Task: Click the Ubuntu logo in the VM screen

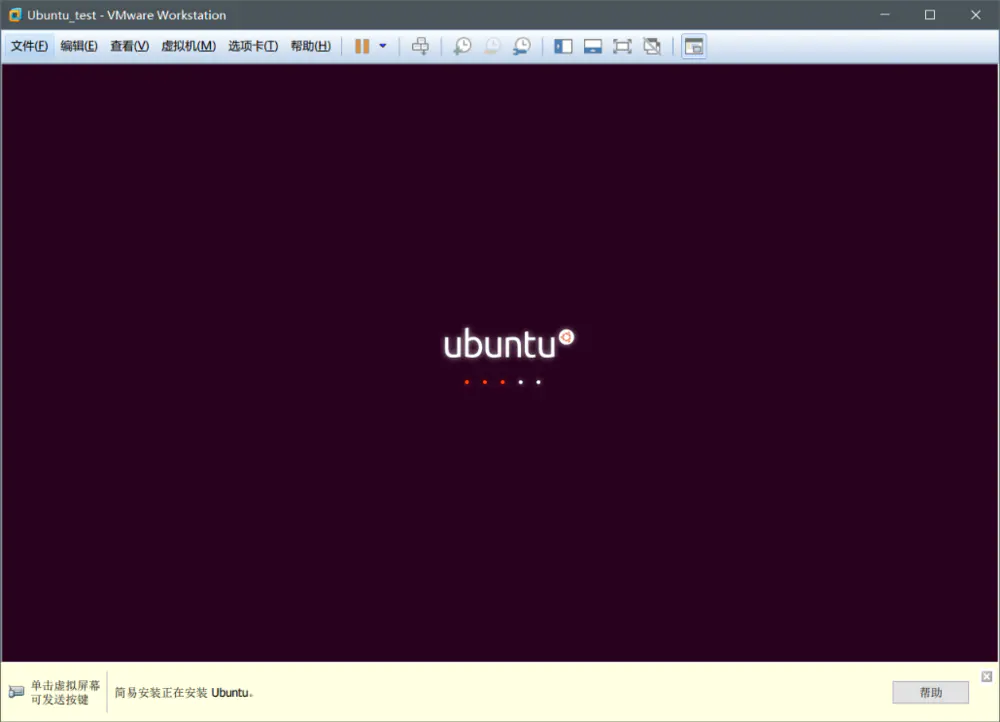Action: 509,344
